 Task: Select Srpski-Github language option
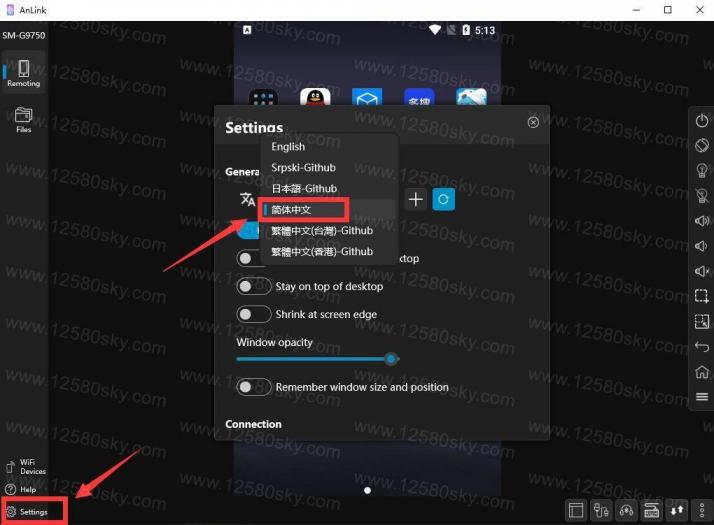[x=329, y=168]
